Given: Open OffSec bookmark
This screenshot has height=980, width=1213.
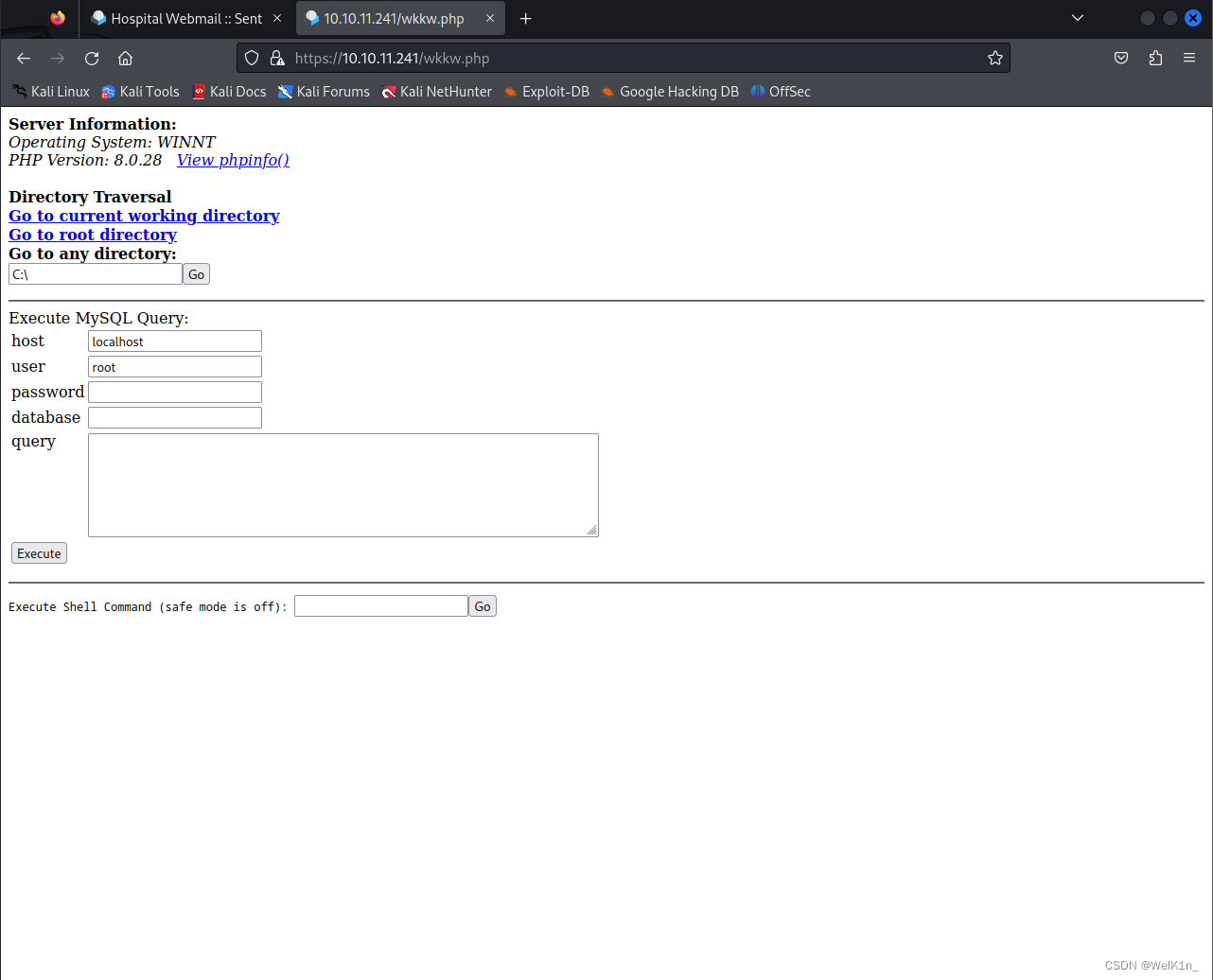Looking at the screenshot, I should point(781,92).
